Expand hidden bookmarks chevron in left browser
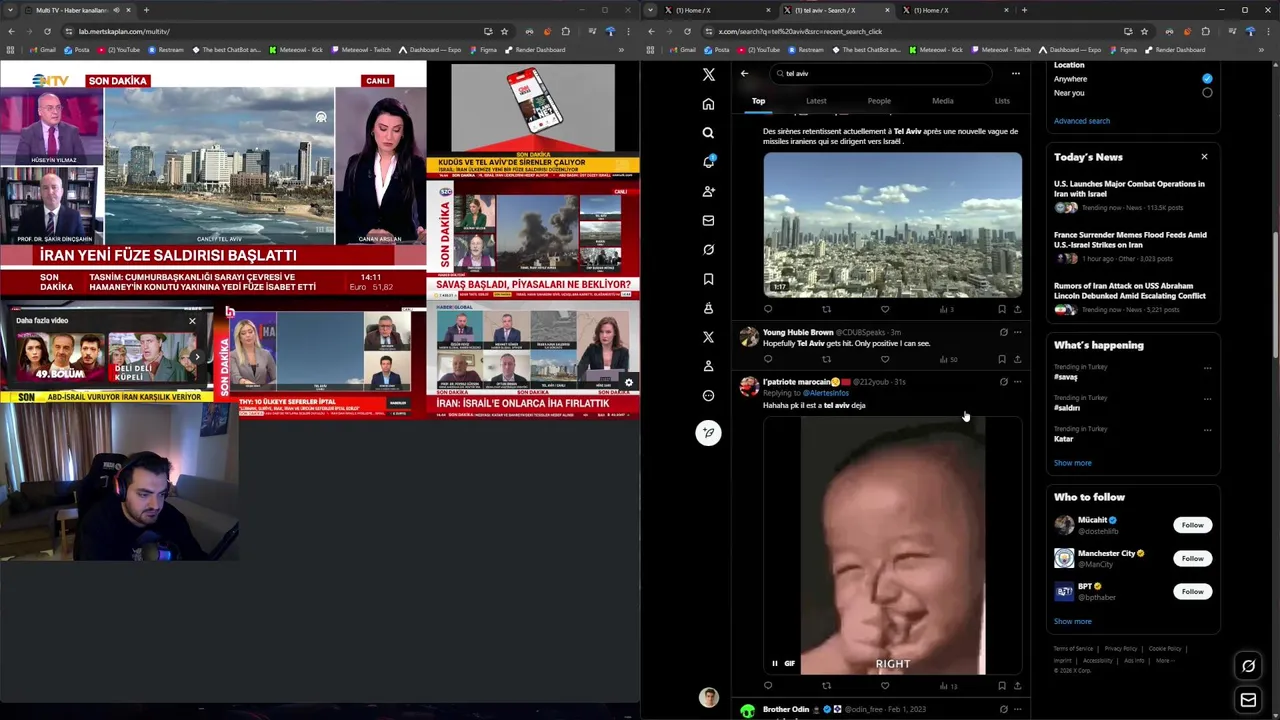The height and width of the screenshot is (720, 1280). (x=621, y=50)
